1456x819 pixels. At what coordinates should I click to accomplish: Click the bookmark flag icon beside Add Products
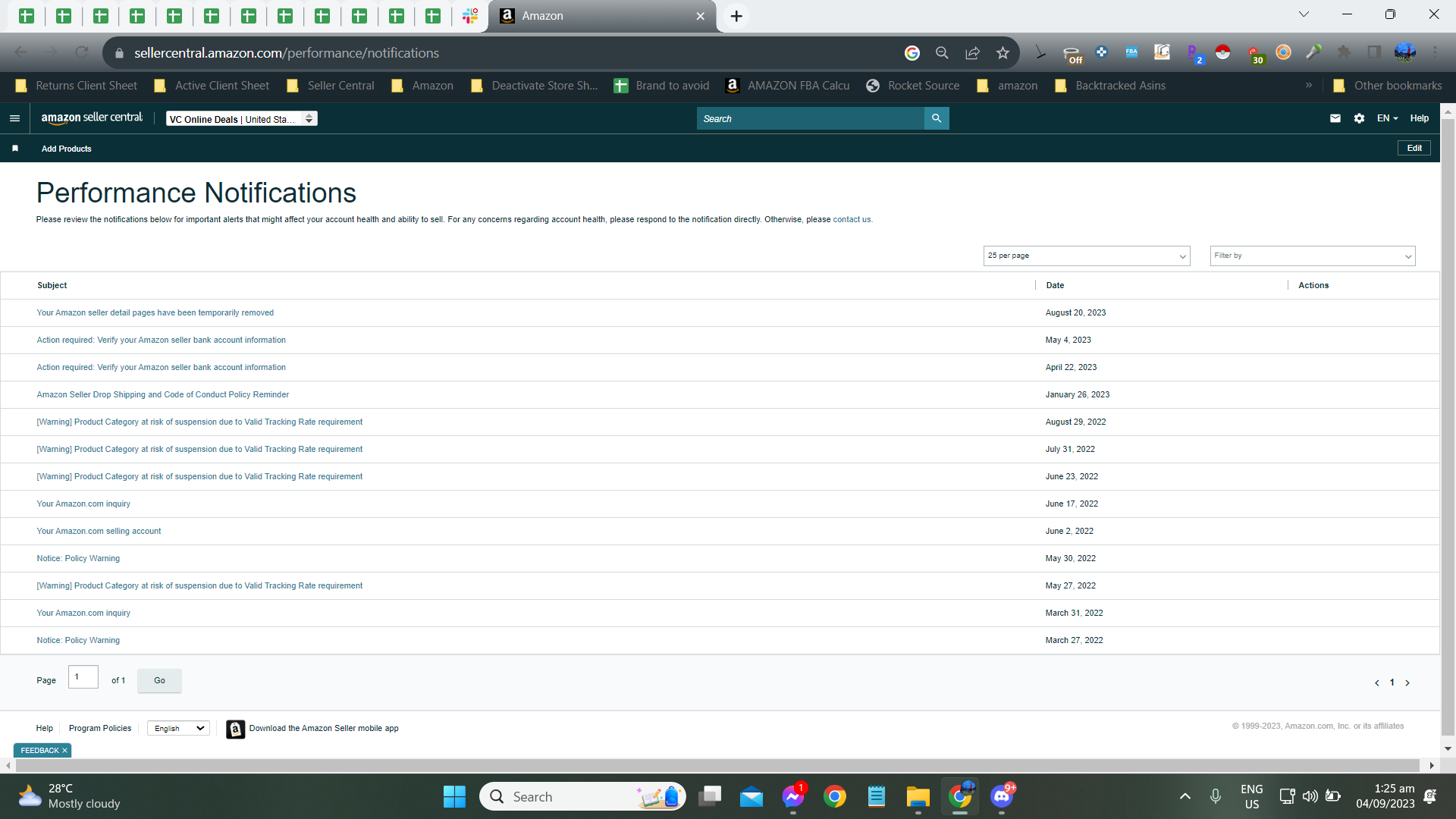coord(15,149)
